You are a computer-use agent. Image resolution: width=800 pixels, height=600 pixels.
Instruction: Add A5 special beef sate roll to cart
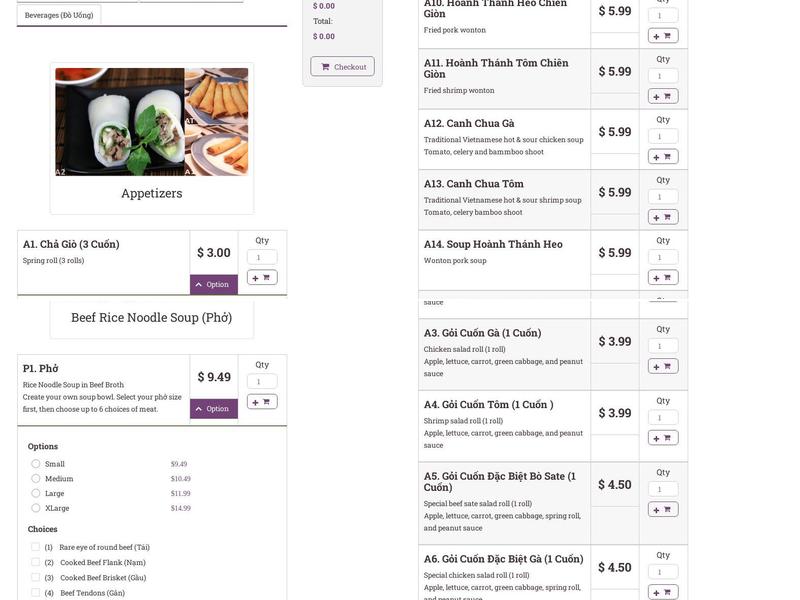(x=662, y=507)
